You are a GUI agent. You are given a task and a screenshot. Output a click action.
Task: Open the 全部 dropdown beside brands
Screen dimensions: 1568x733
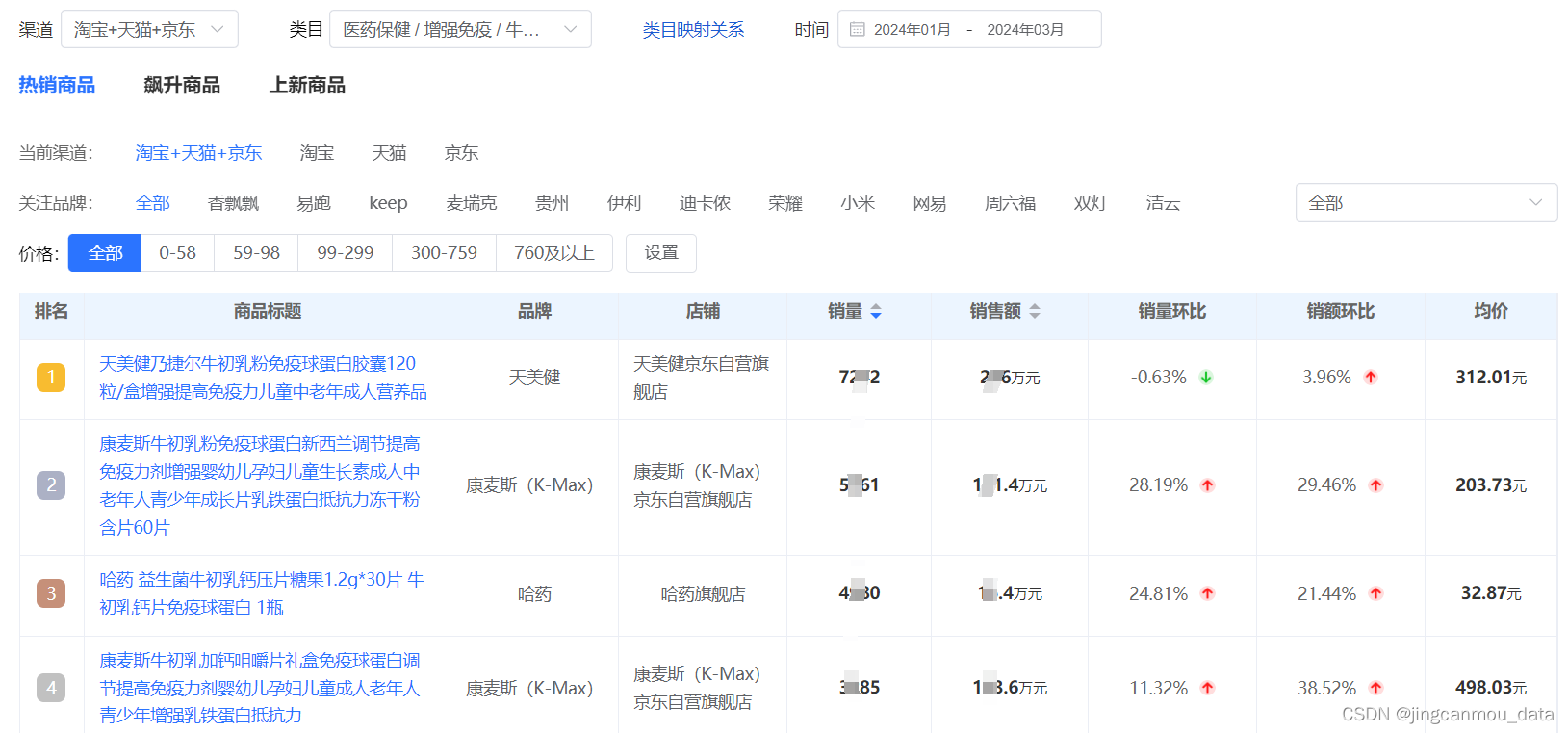1427,202
